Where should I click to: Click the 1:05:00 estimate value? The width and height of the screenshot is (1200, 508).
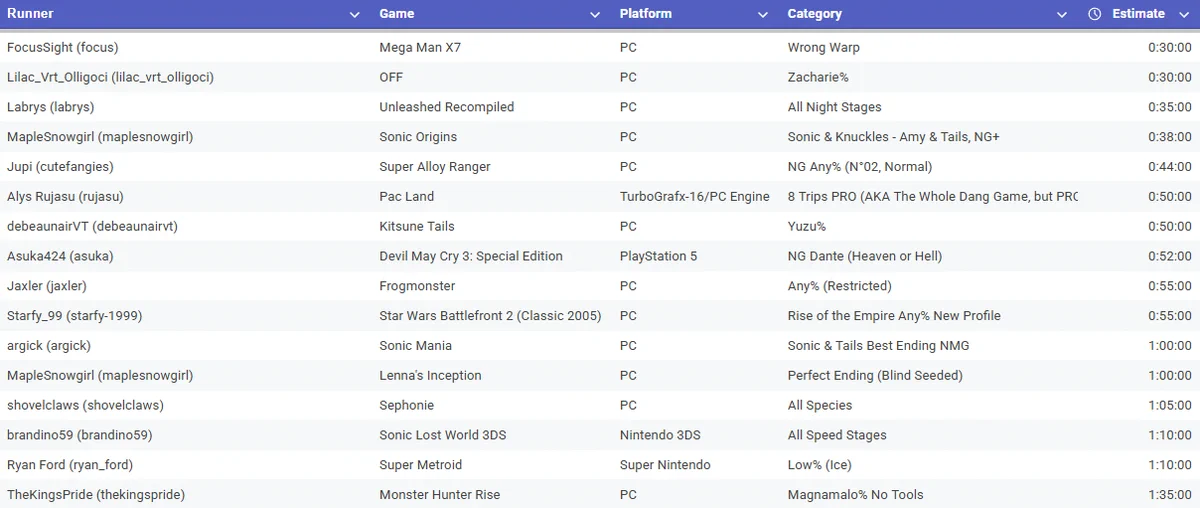(1170, 406)
